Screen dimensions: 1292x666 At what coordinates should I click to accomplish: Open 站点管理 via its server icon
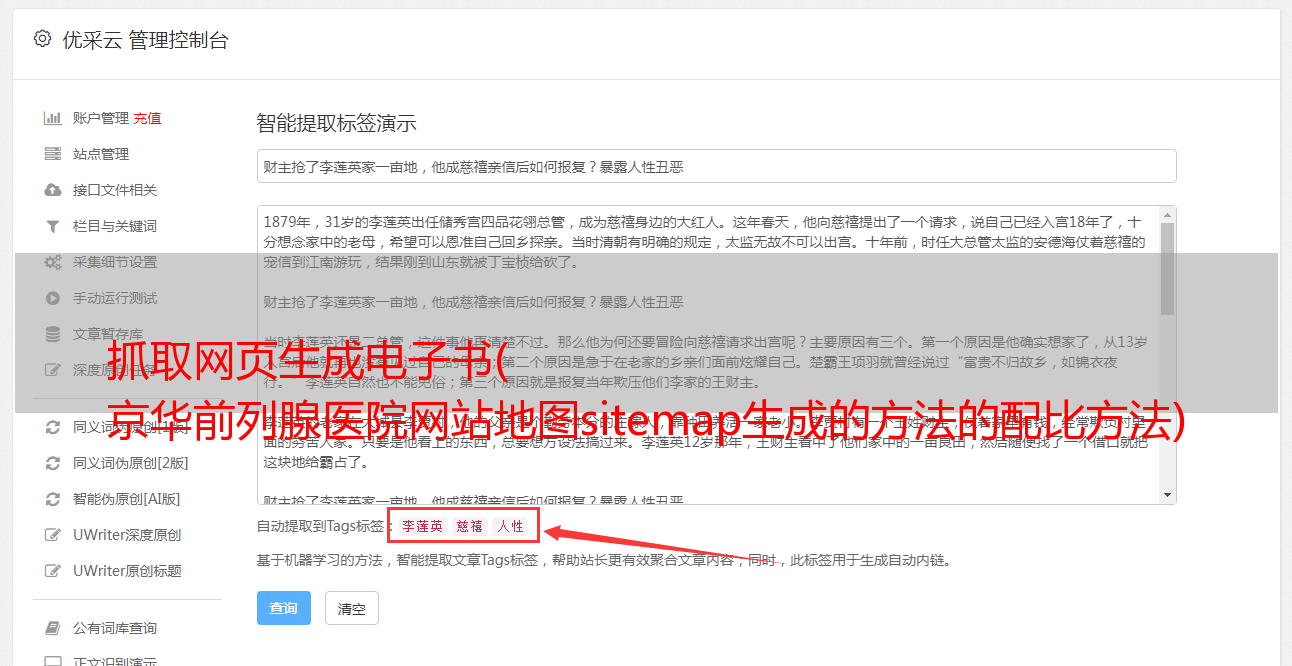pyautogui.click(x=53, y=154)
